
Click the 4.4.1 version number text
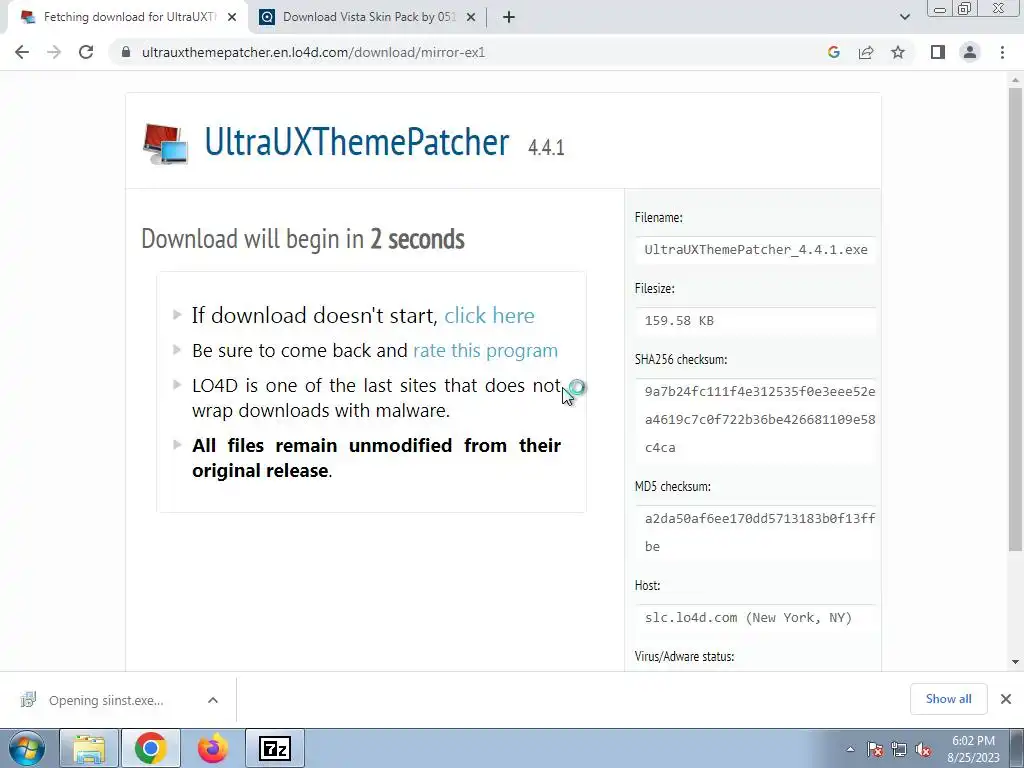(x=546, y=148)
